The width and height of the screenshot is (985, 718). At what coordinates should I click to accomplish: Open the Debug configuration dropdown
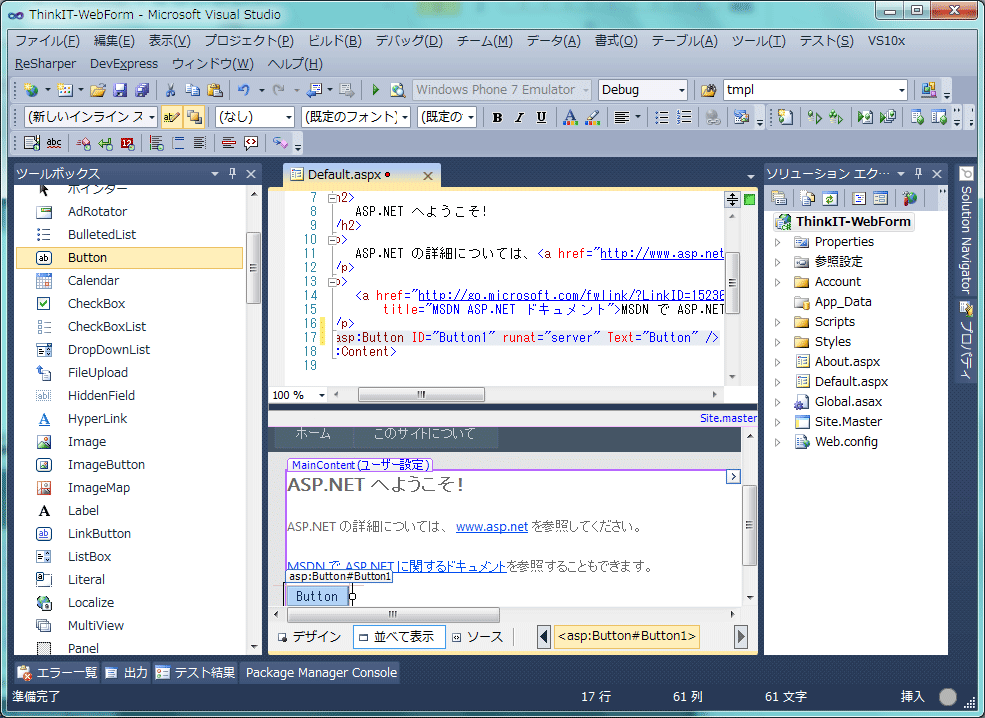click(x=681, y=90)
